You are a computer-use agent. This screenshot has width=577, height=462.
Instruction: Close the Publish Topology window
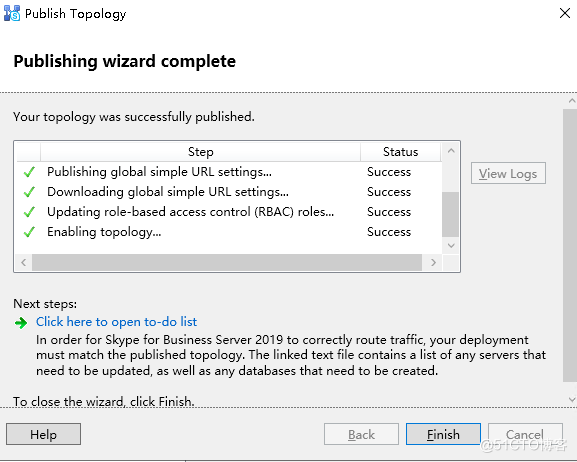(x=564, y=13)
